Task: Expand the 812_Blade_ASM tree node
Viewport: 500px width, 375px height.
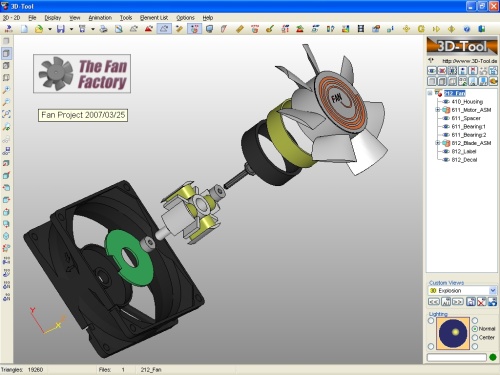Action: 438,143
